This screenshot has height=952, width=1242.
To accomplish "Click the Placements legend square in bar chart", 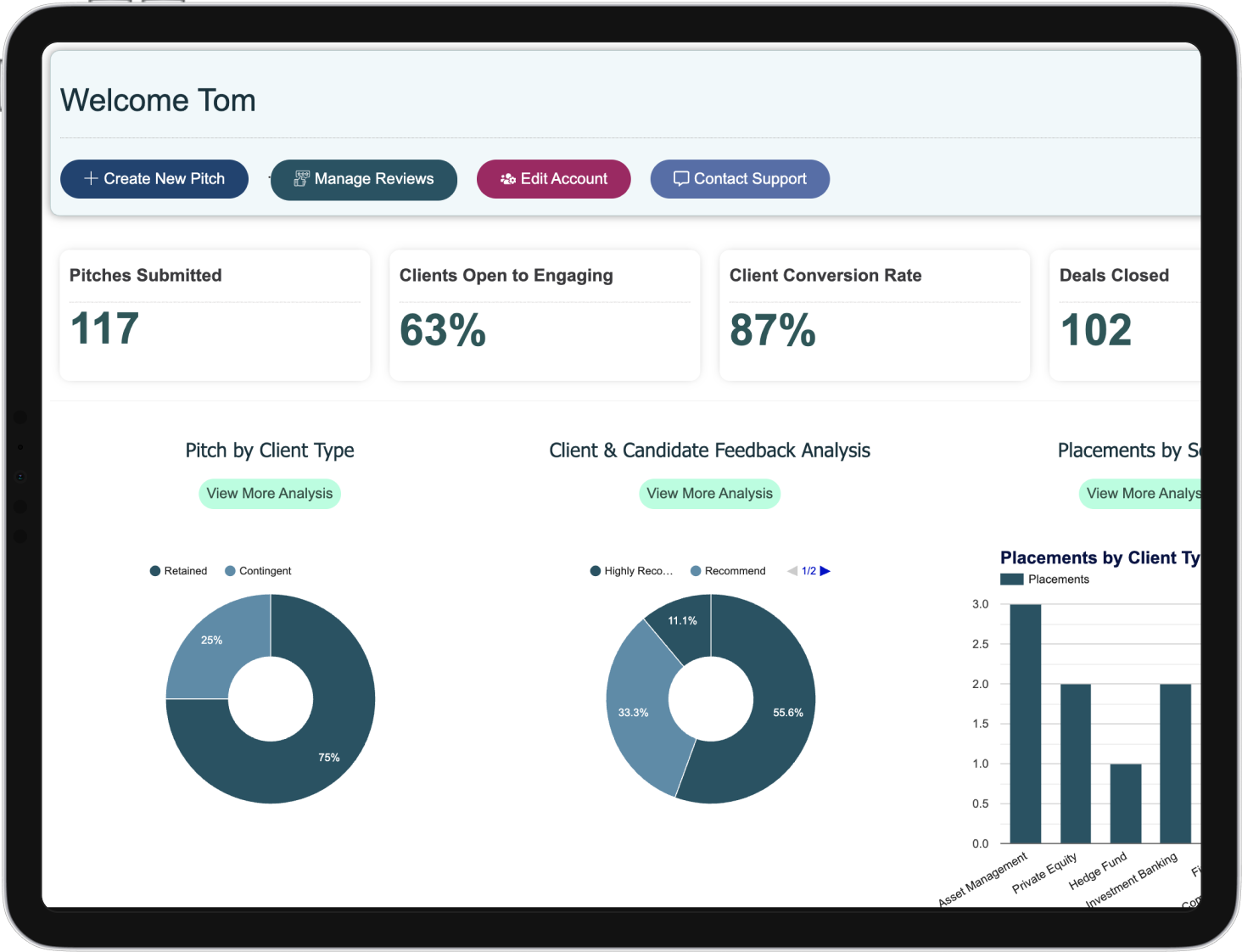I will pyautogui.click(x=1011, y=579).
